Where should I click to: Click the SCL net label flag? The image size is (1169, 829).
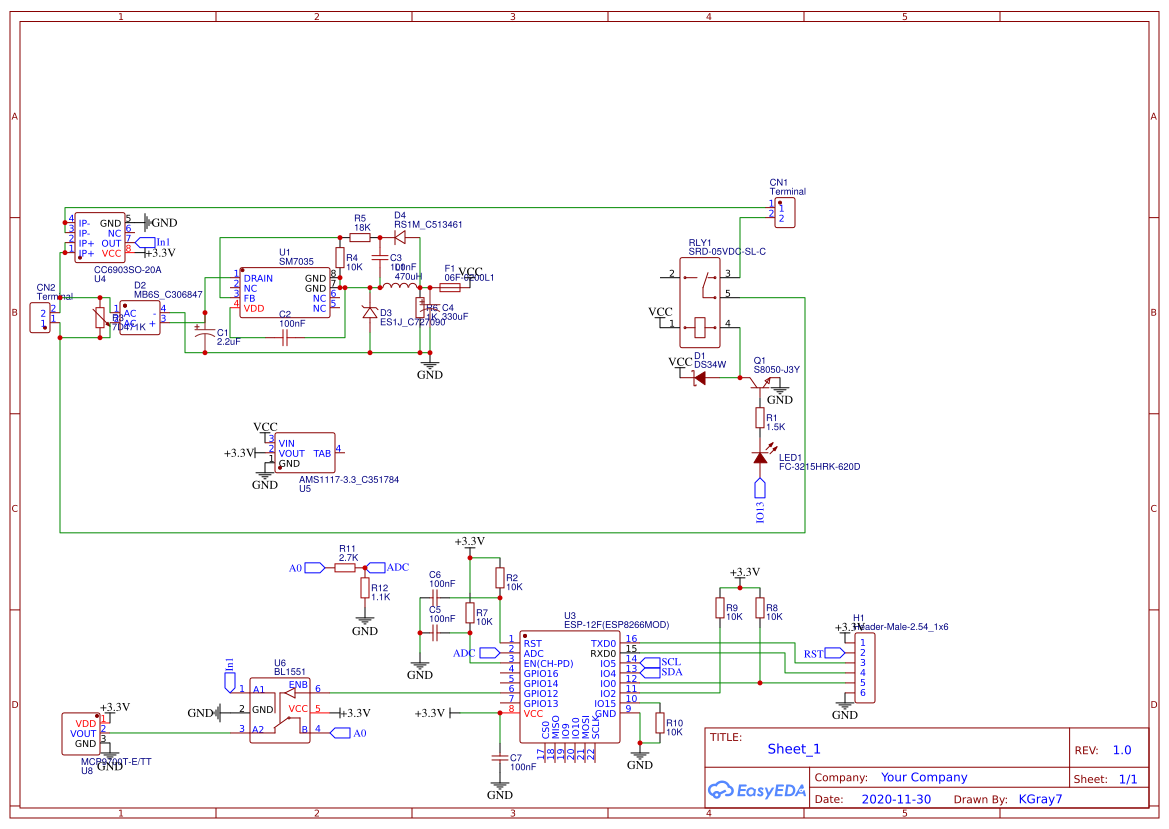(652, 662)
